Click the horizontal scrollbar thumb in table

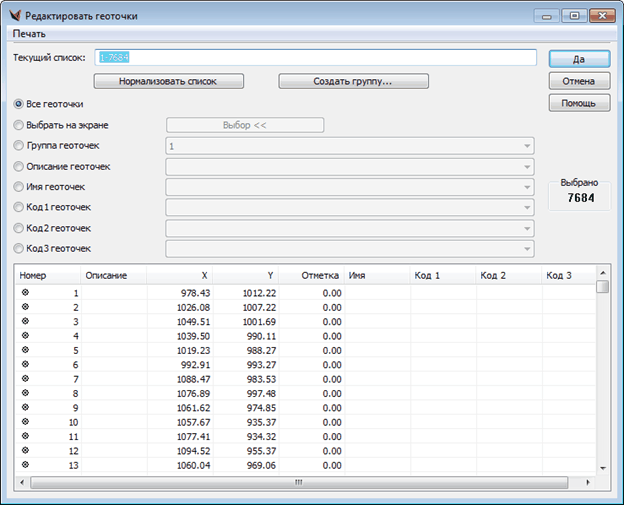[297, 482]
